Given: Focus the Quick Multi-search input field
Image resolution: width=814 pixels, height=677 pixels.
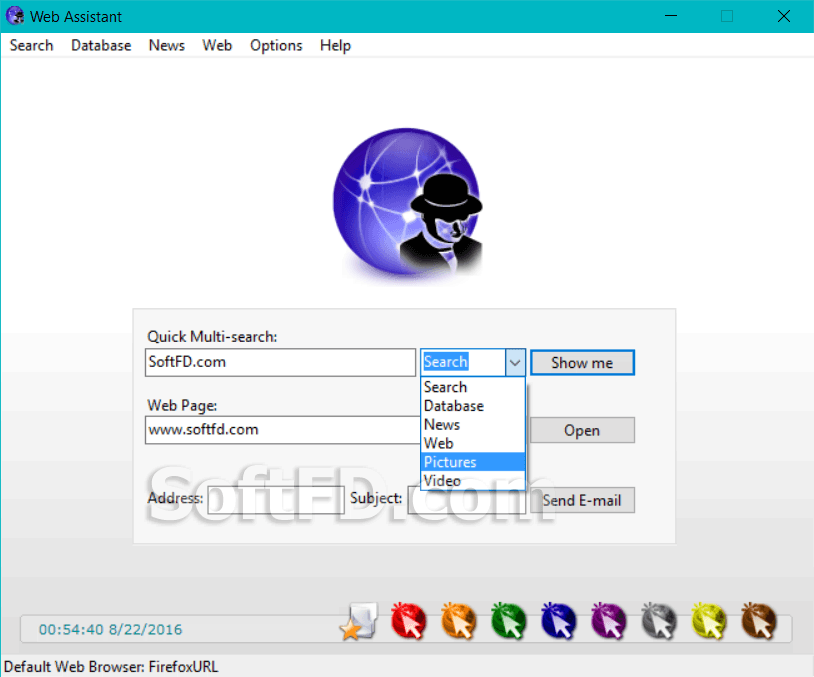Looking at the screenshot, I should click(280, 362).
